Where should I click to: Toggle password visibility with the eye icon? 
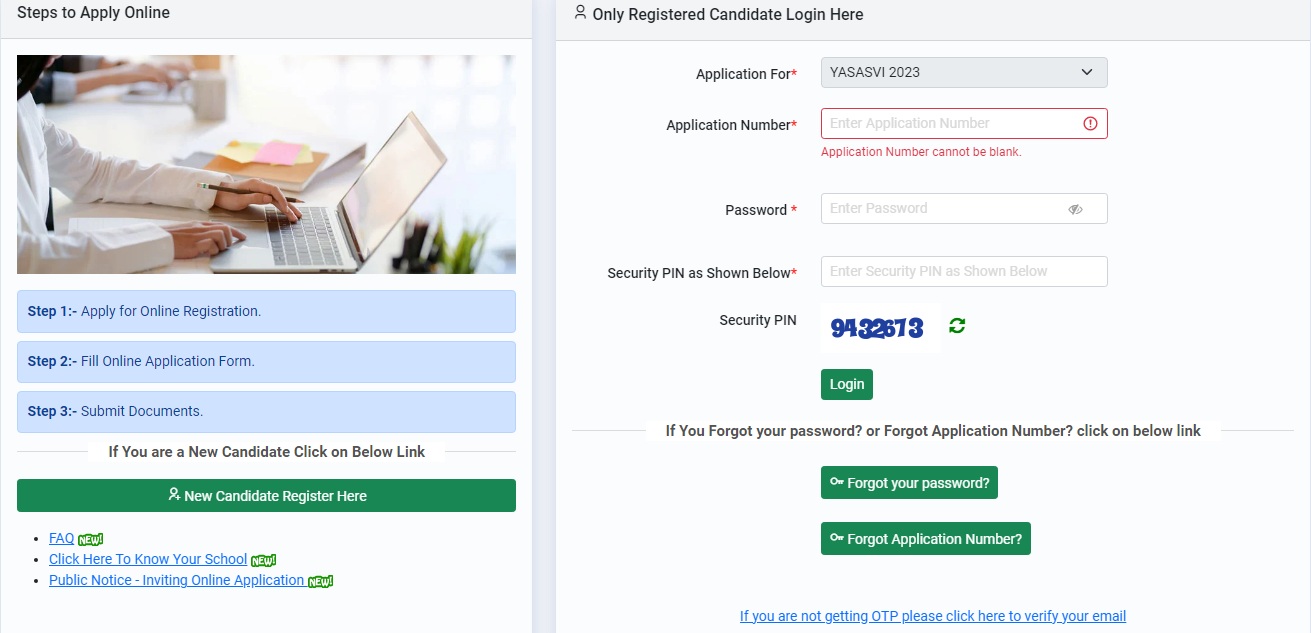click(1075, 209)
